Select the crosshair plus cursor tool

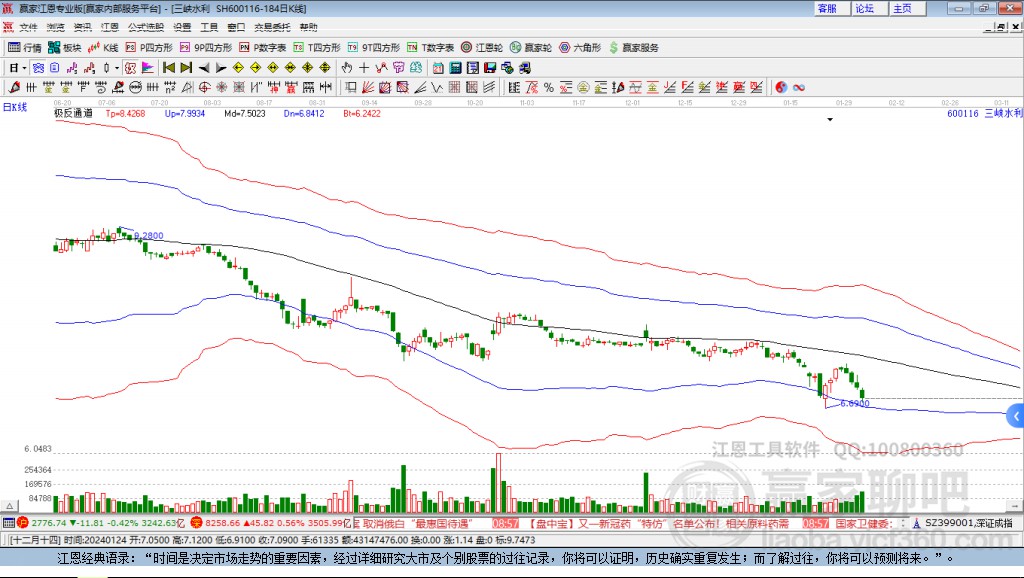364,68
